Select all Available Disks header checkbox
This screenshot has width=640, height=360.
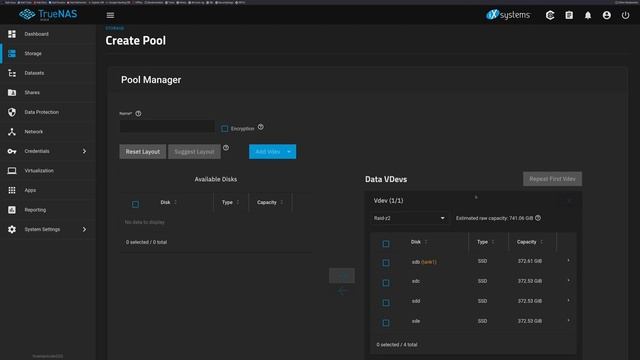click(135, 204)
